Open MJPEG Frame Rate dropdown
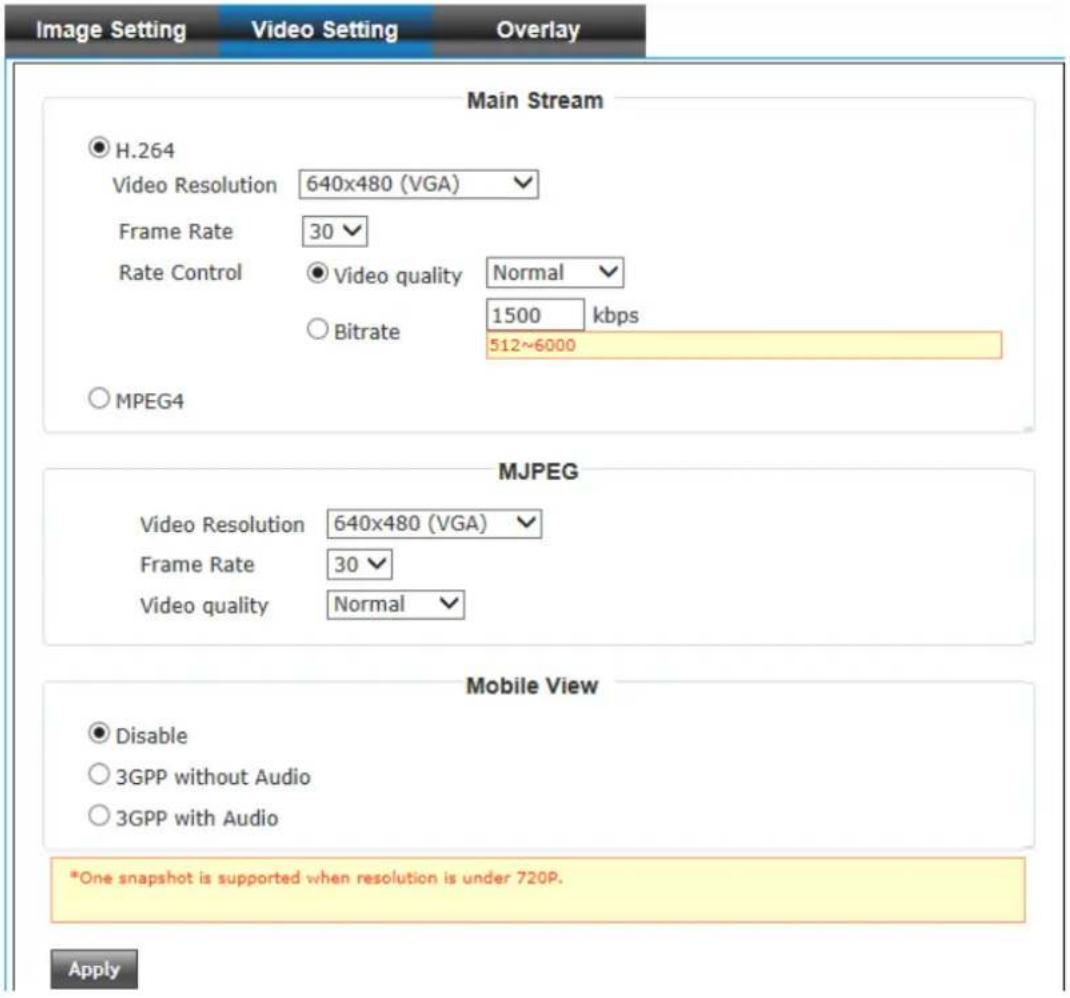The image size is (1070, 998). tap(359, 565)
